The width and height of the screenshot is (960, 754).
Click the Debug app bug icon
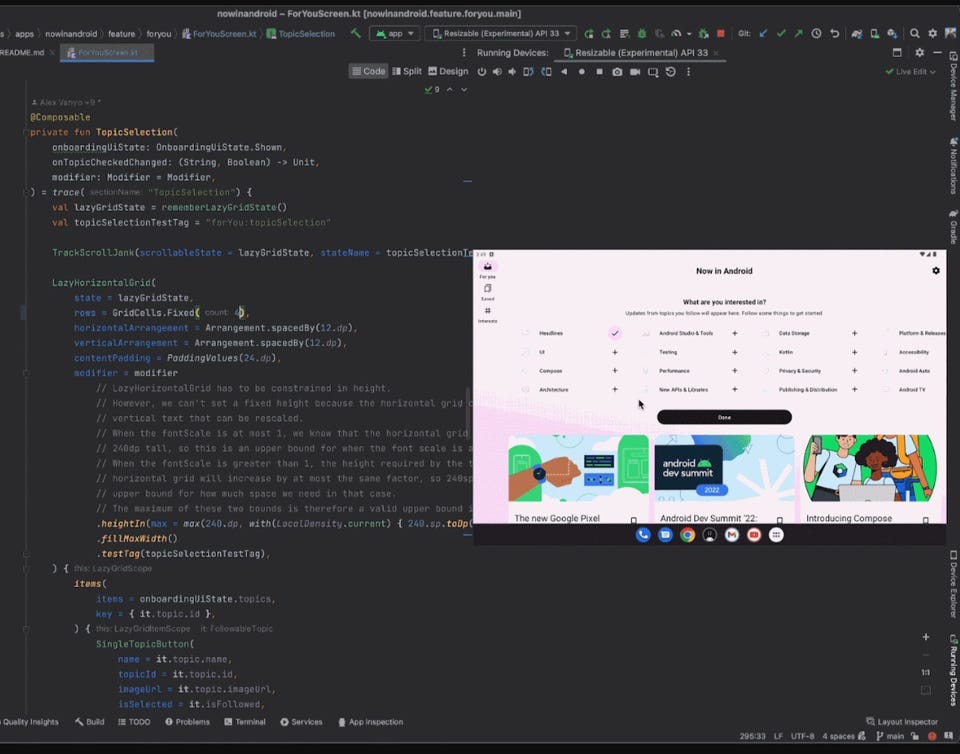pos(642,34)
